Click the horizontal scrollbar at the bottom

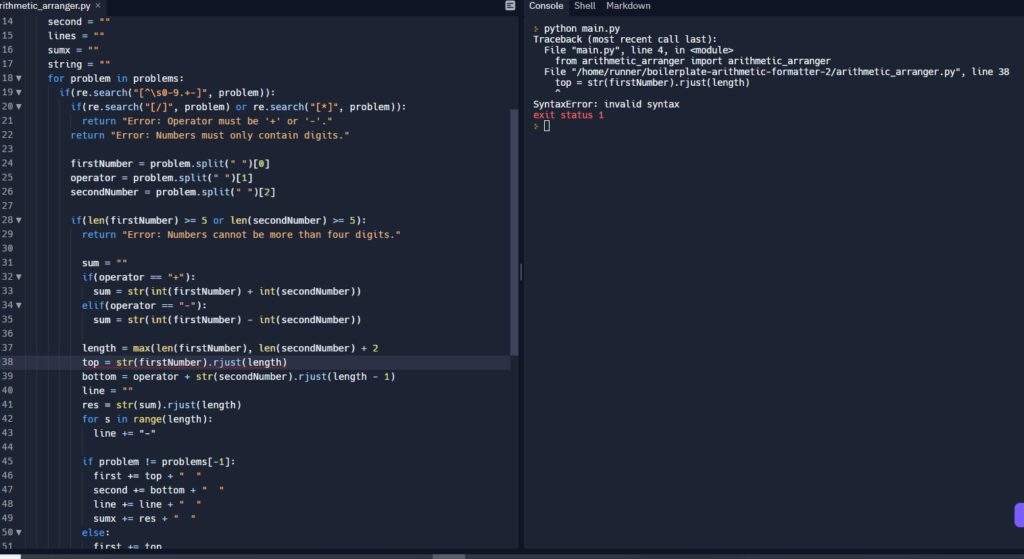(x=448, y=555)
